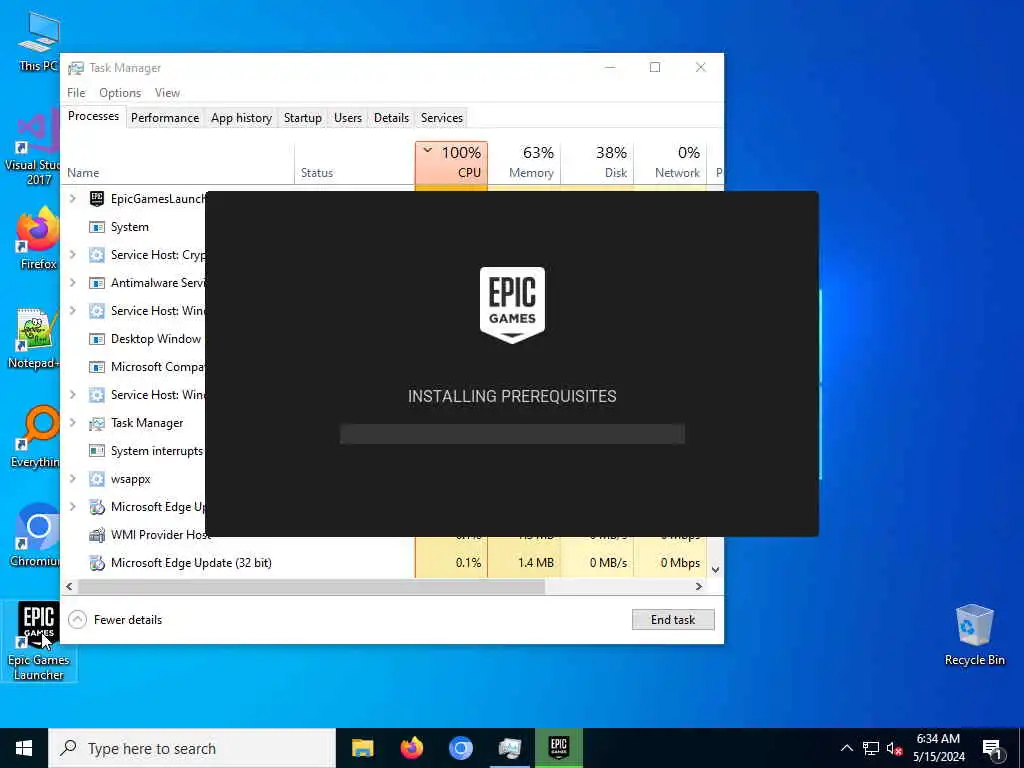Open the notification center icon

tap(993, 748)
